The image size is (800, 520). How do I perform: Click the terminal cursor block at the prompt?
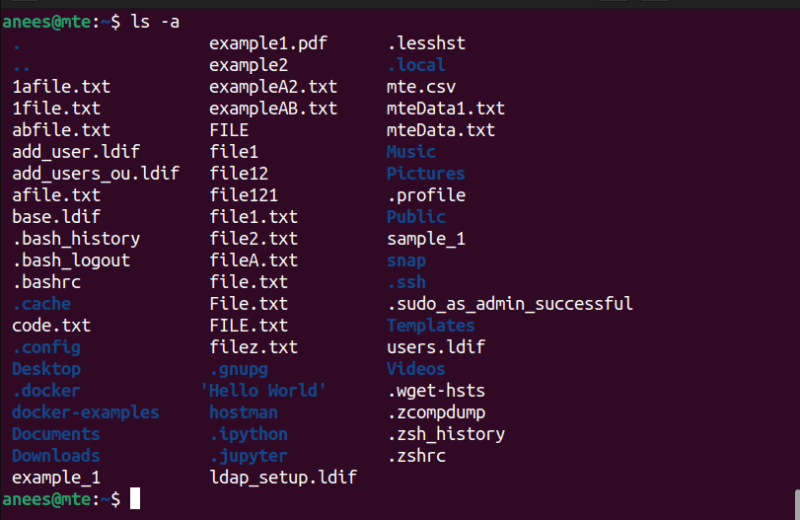point(135,498)
